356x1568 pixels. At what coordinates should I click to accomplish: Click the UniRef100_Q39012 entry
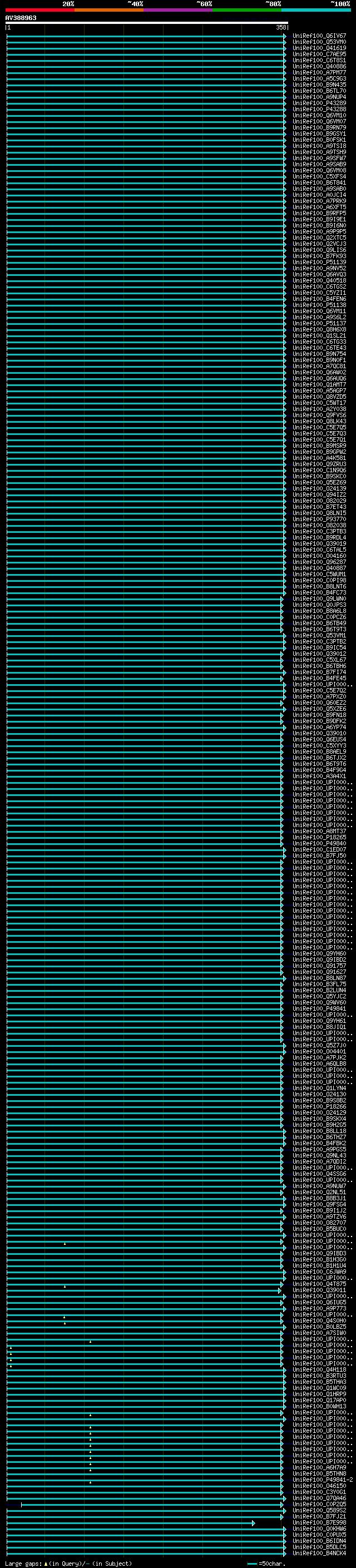[319, 654]
